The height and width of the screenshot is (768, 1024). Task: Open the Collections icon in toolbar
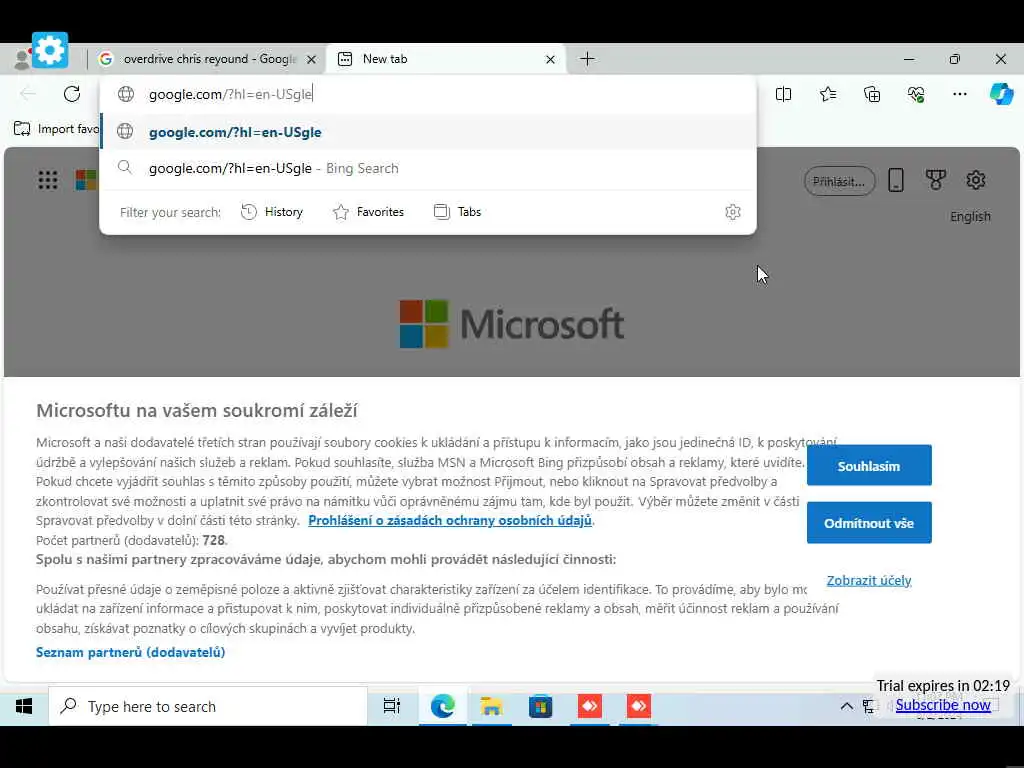pos(872,94)
